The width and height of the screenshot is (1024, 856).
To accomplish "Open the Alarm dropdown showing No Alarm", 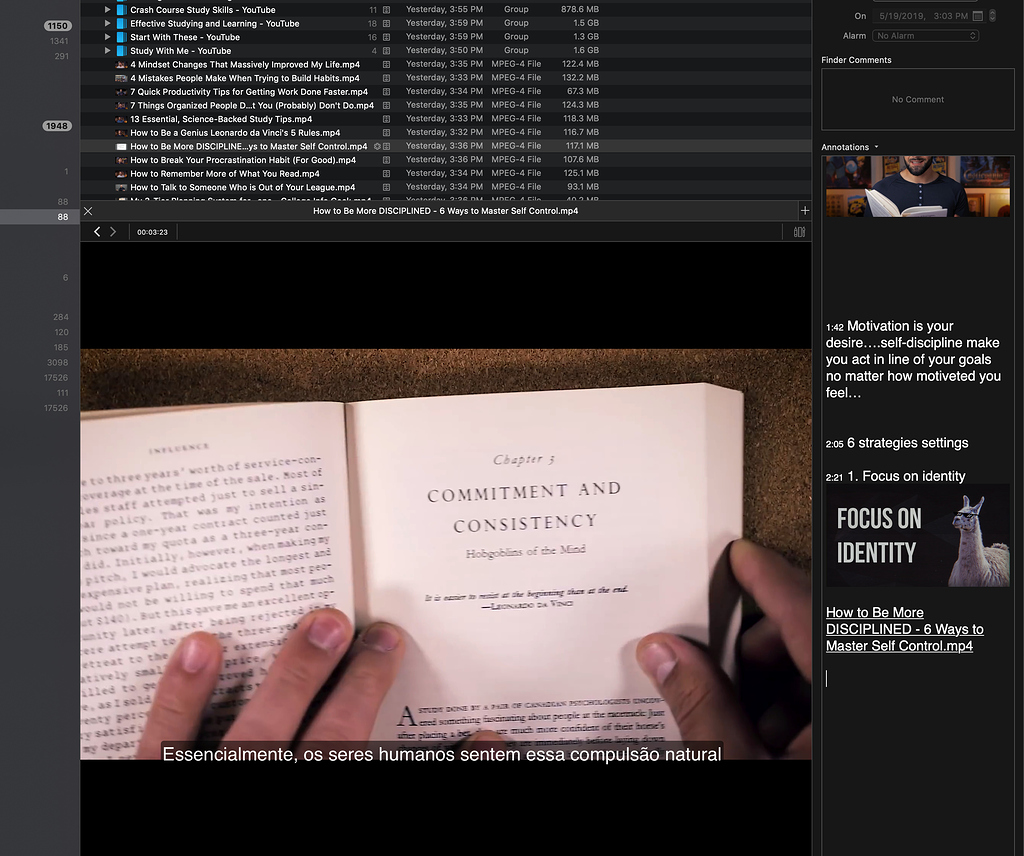I will tap(925, 35).
